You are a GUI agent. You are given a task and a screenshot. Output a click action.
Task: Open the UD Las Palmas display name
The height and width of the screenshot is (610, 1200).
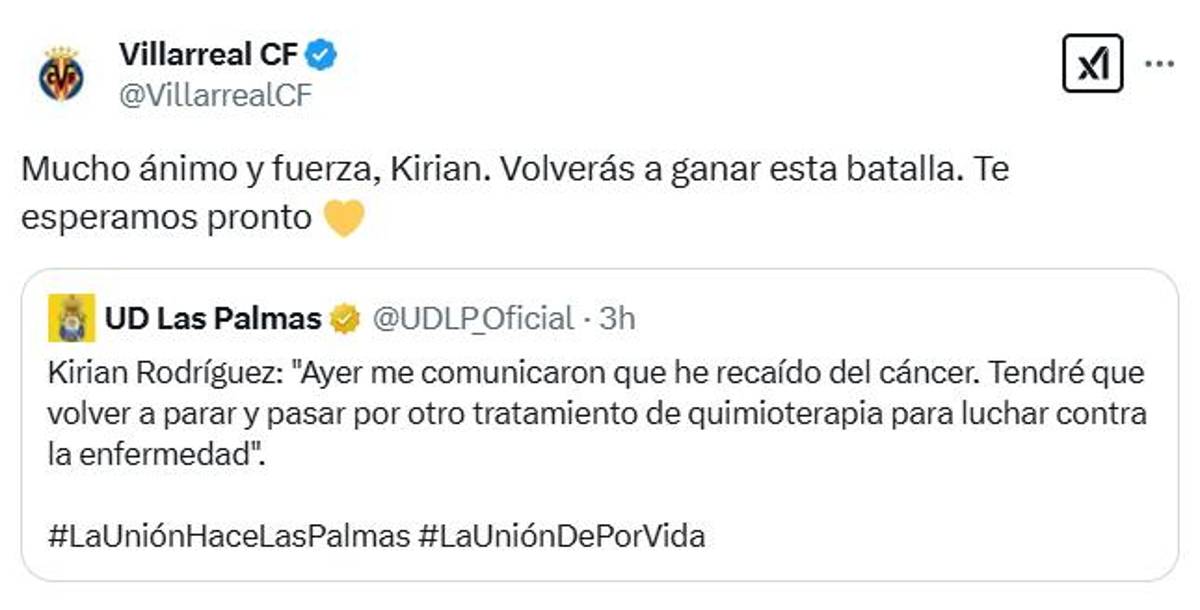pos(212,319)
